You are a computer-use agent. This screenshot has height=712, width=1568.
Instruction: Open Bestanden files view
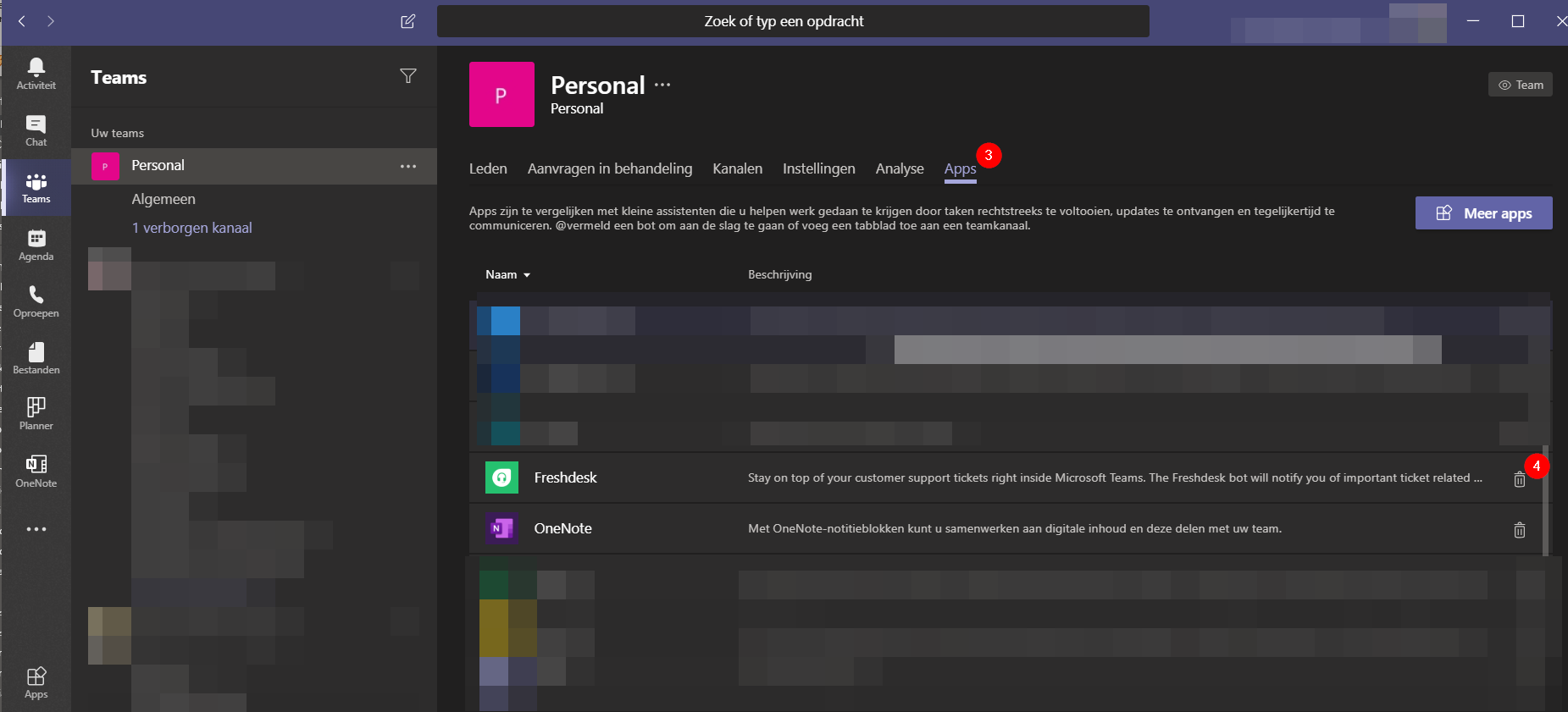click(36, 358)
